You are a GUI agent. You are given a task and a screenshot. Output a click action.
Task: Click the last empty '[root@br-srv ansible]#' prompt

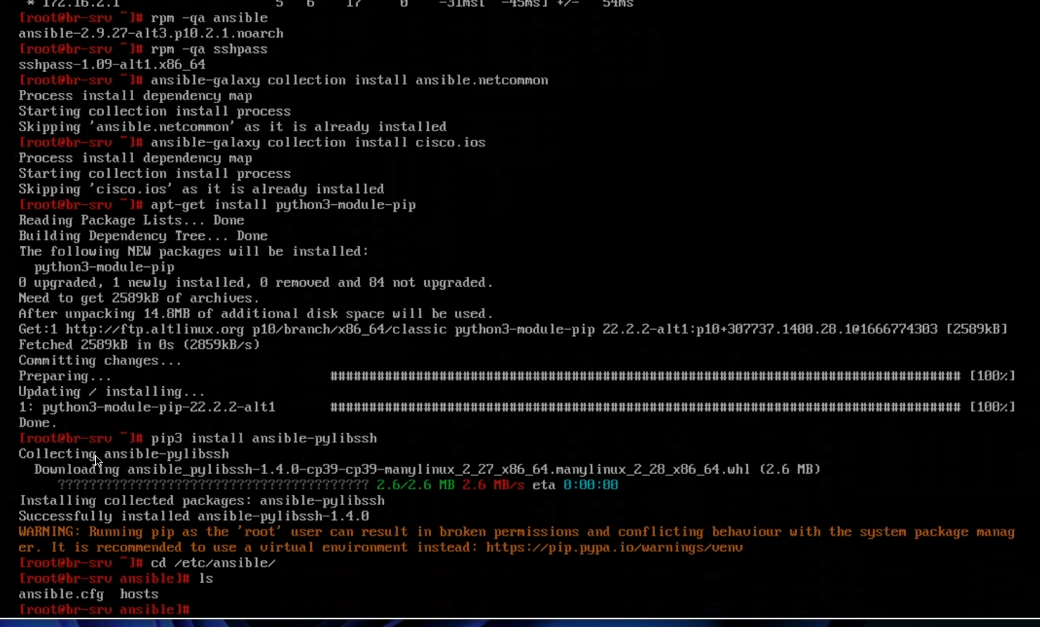click(x=104, y=610)
